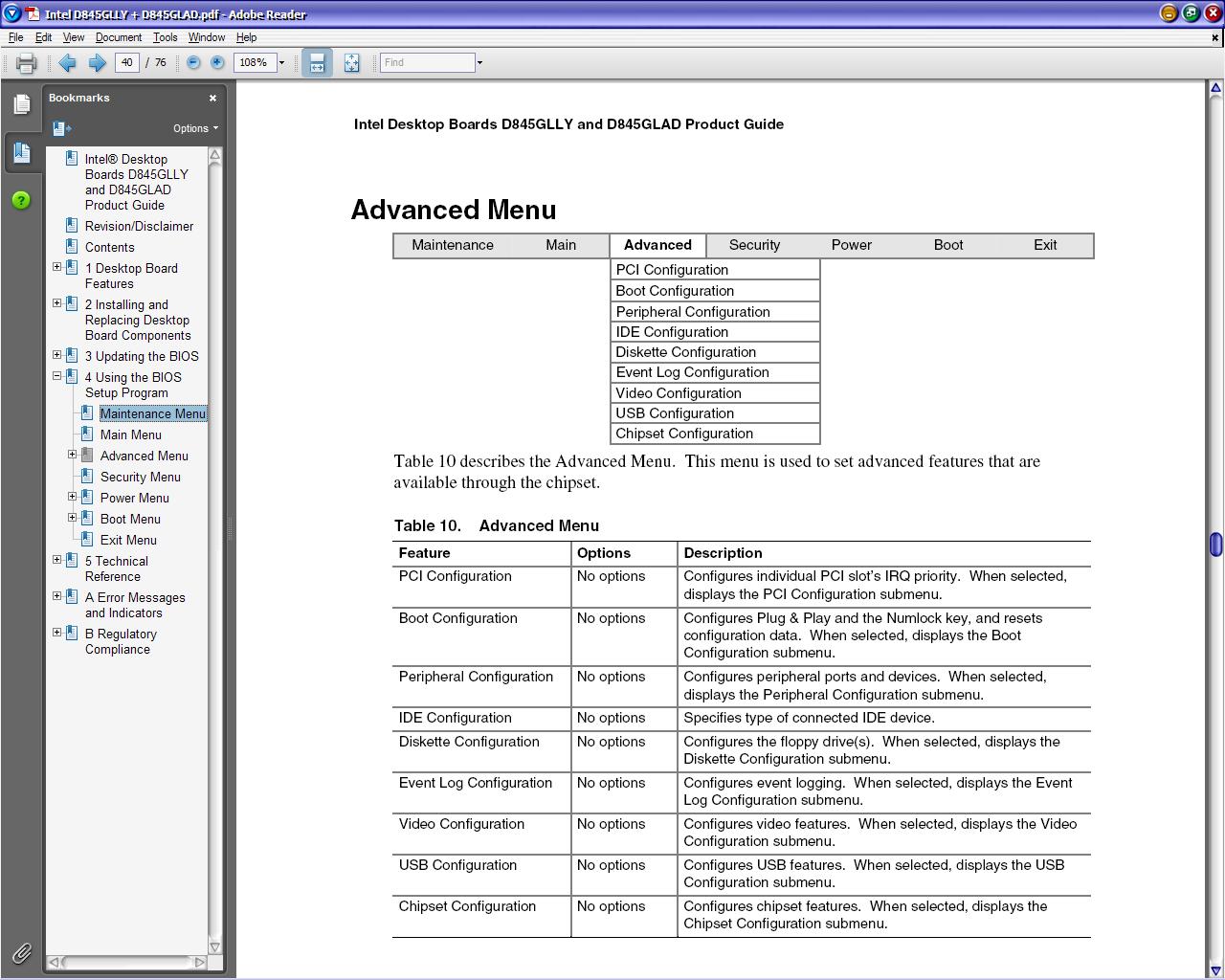Viewport: 1225px width, 980px height.
Task: Open the Help menu
Action: (246, 37)
